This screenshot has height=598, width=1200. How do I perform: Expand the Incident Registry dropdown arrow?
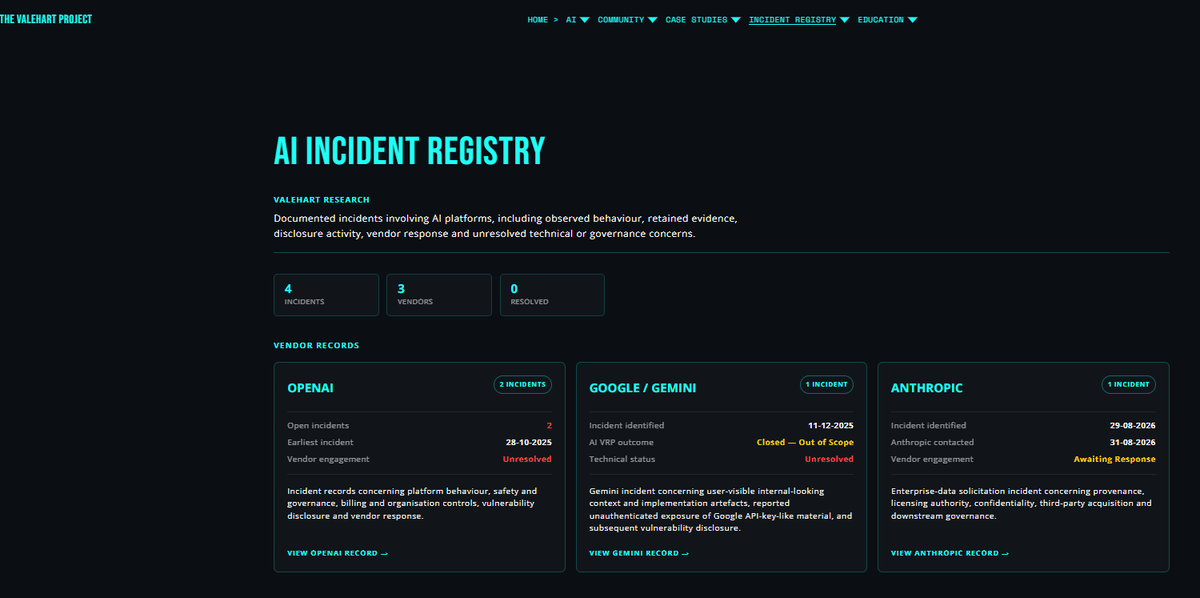click(x=844, y=20)
